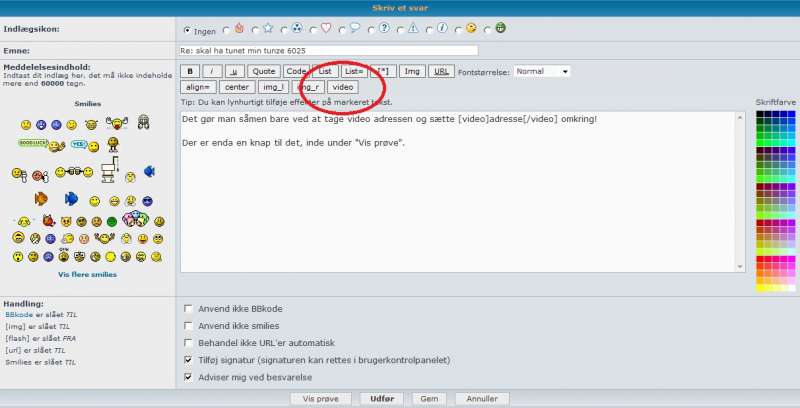Open the 'Vis flere smilies' link
Screen dimensions: 800x408
click(x=87, y=274)
